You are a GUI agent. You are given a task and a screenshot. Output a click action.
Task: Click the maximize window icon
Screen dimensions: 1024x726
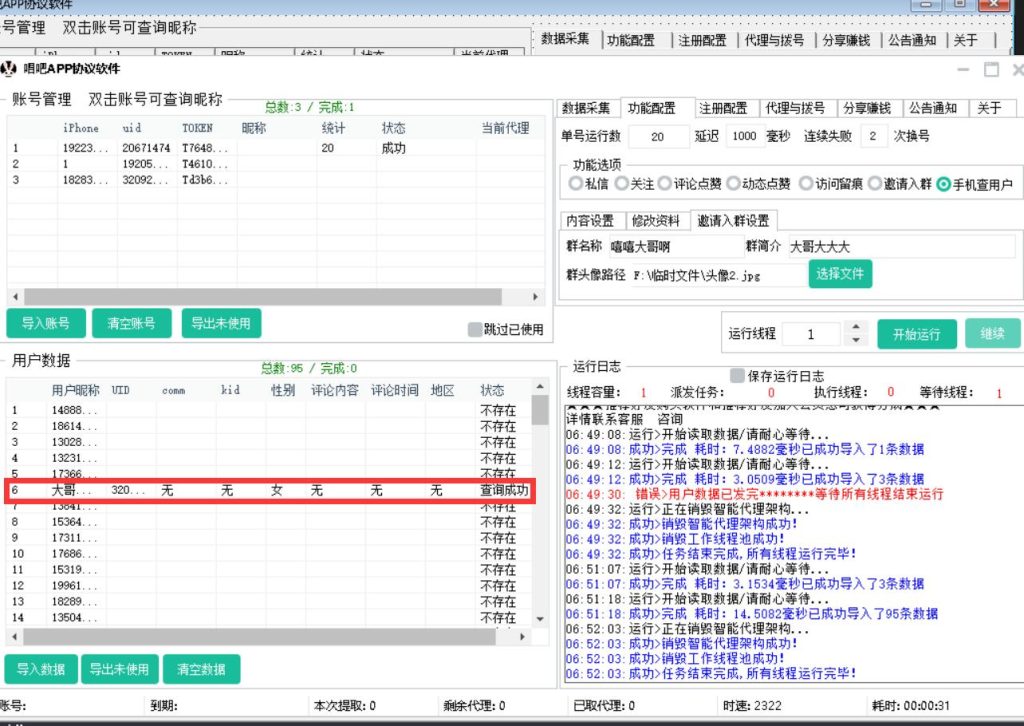[x=991, y=70]
